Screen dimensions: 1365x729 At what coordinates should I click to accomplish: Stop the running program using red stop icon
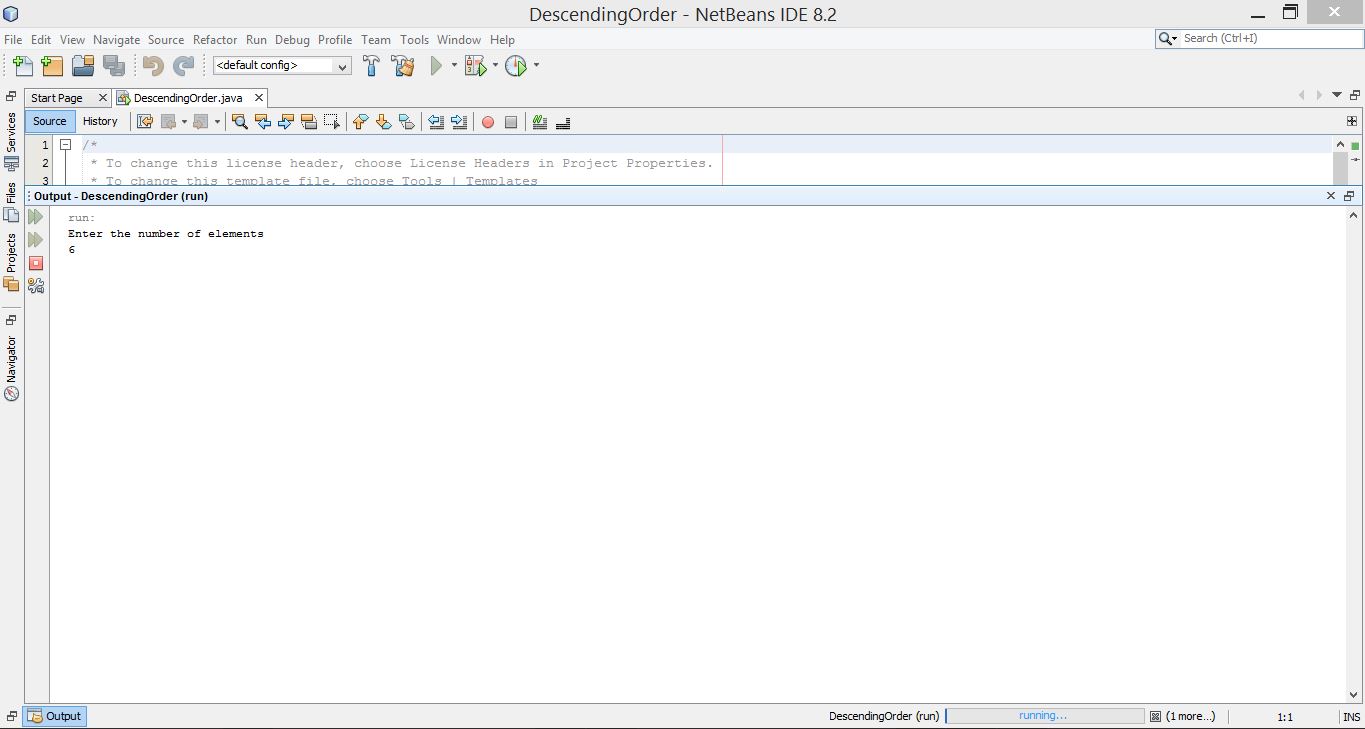click(36, 263)
